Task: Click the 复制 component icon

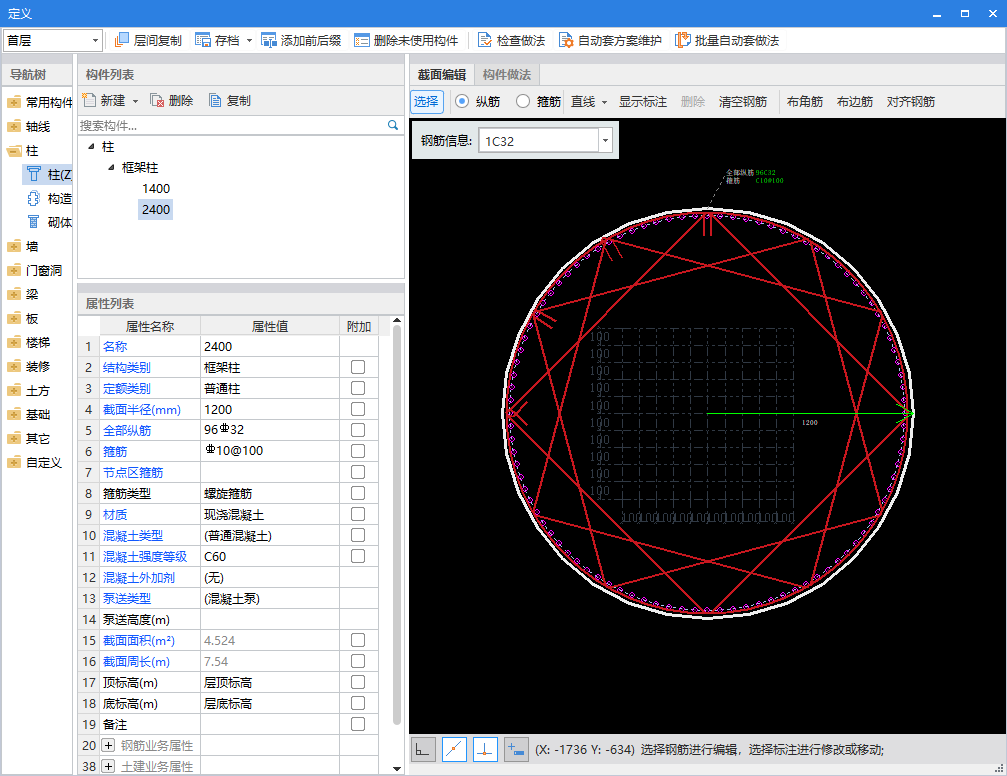Action: 215,100
